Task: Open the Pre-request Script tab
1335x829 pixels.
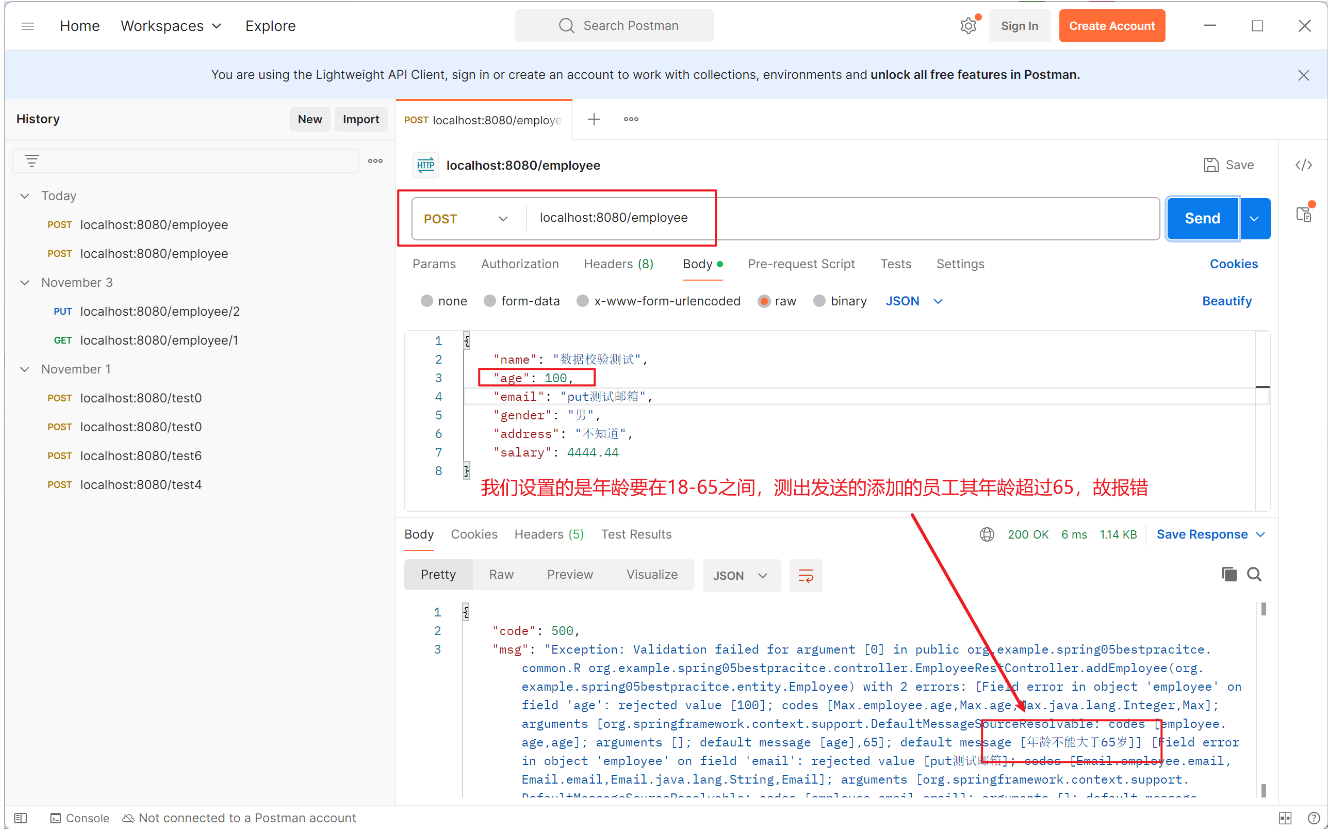Action: tap(801, 264)
